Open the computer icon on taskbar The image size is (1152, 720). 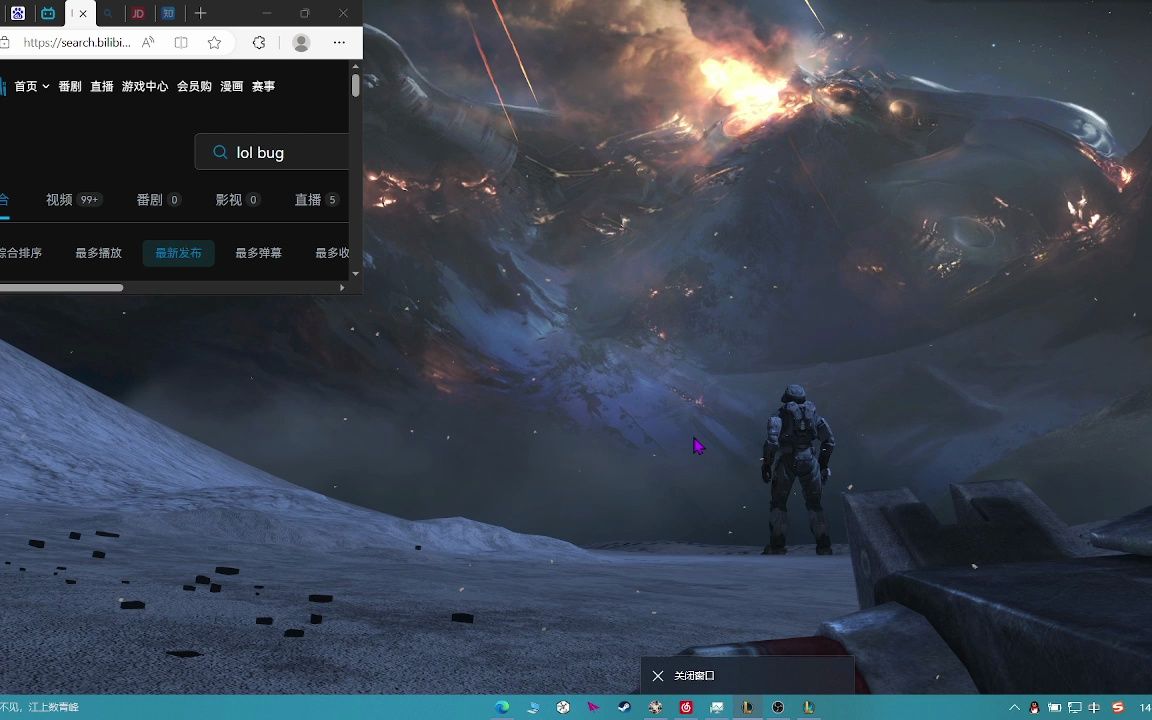[533, 707]
